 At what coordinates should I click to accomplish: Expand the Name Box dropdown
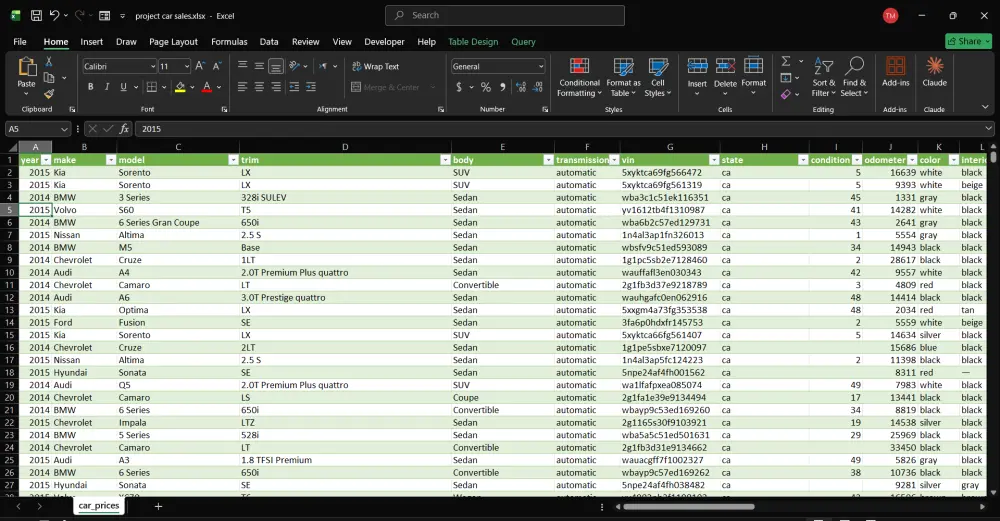[x=64, y=129]
